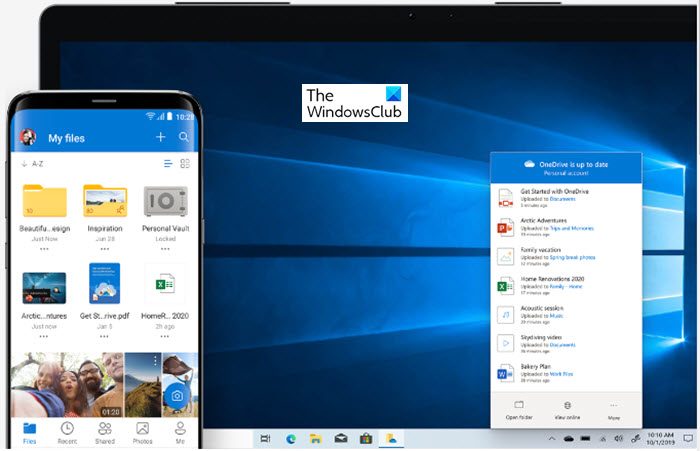Screen dimensions: 700x451
Task: Click the cloud icon in OneDrive flyout header
Action: 529,164
